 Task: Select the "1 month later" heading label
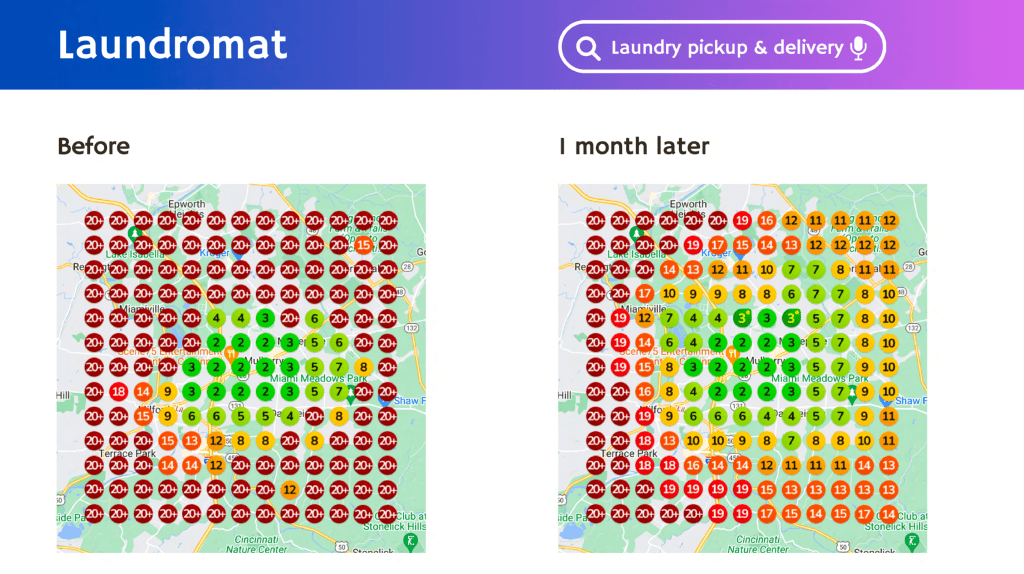(634, 146)
